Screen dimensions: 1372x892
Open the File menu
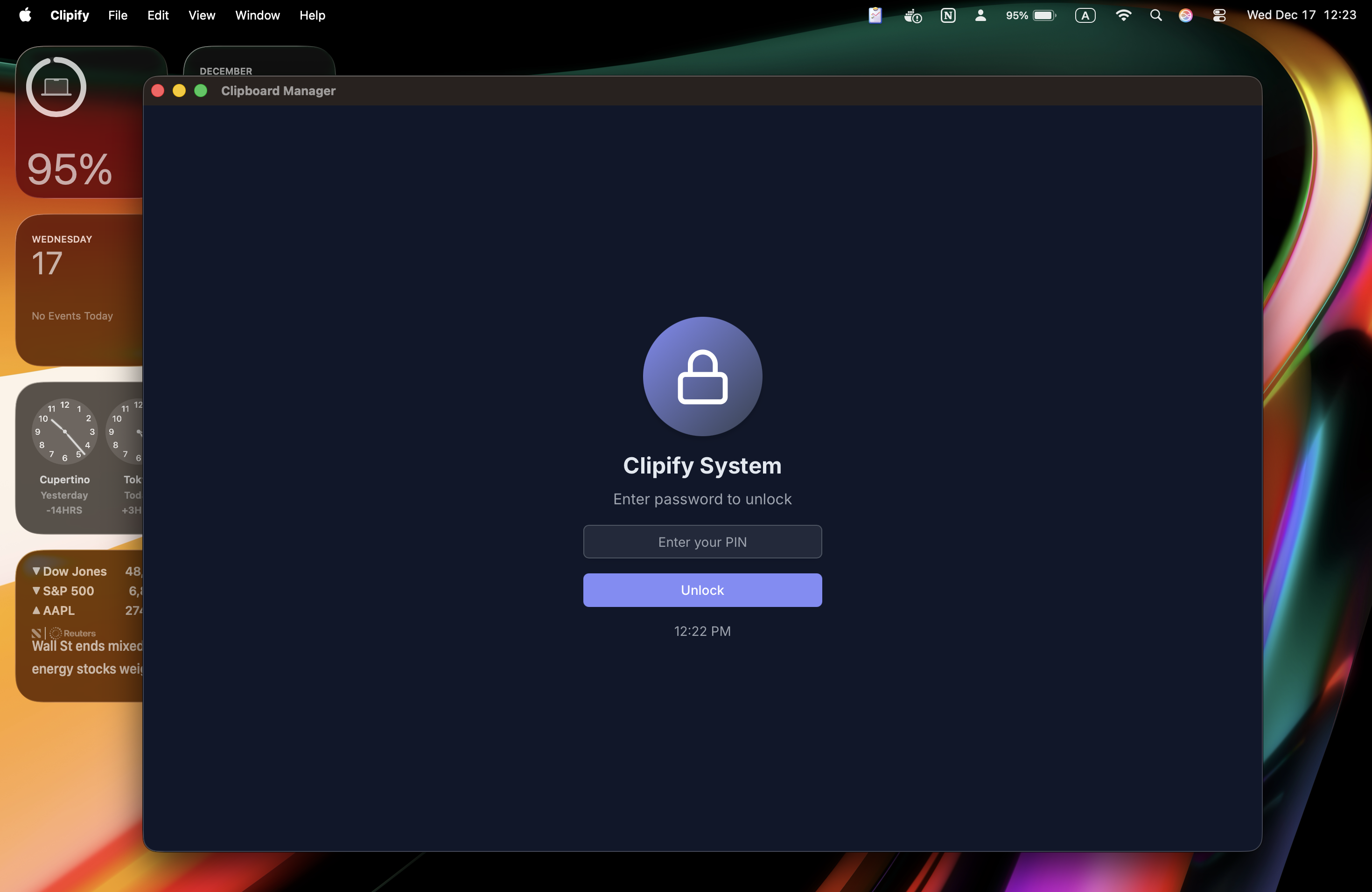pos(118,15)
